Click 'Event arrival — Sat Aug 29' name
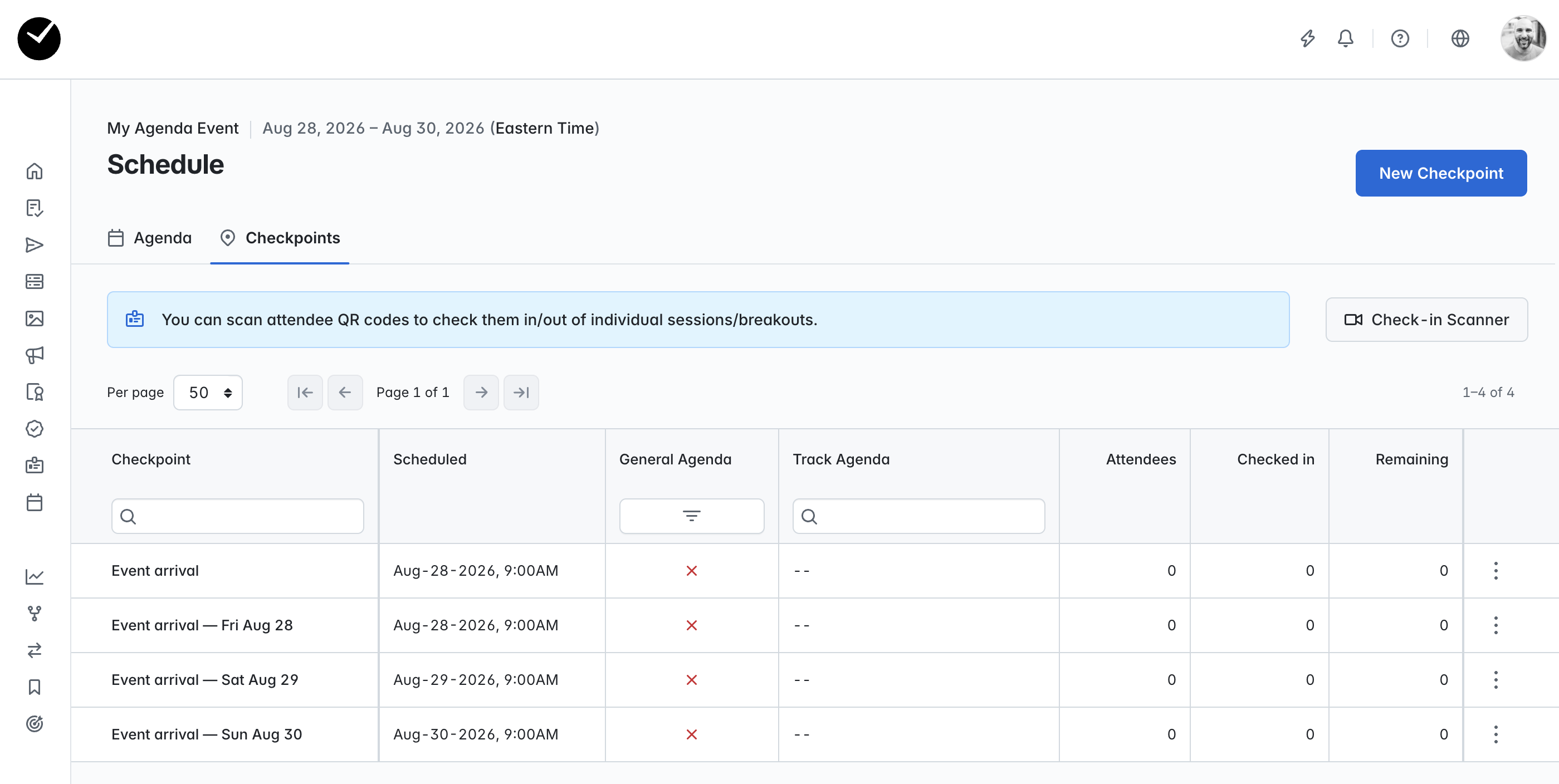 tap(204, 679)
